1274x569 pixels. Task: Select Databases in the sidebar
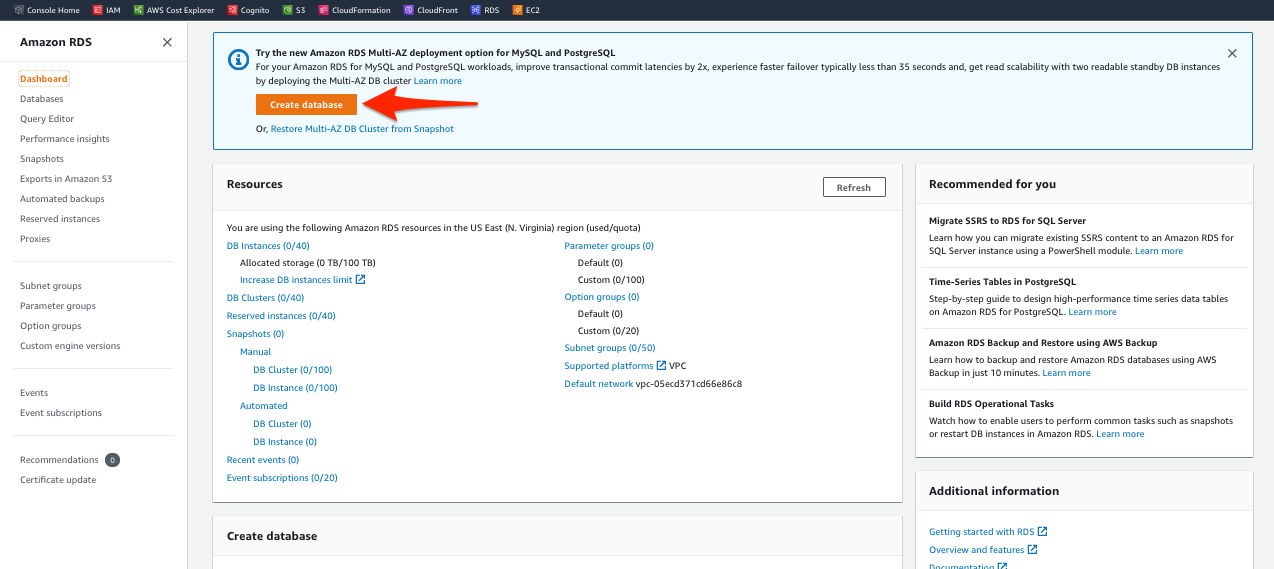(41, 99)
